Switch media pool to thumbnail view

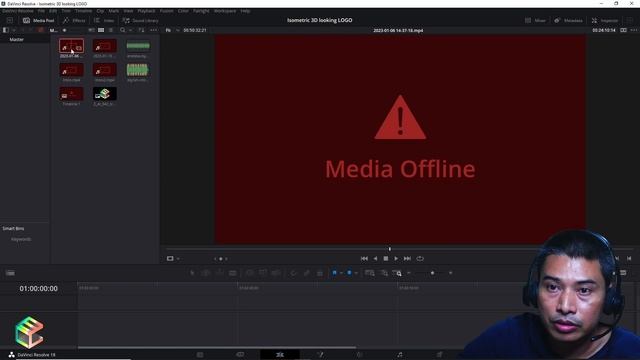pos(101,30)
